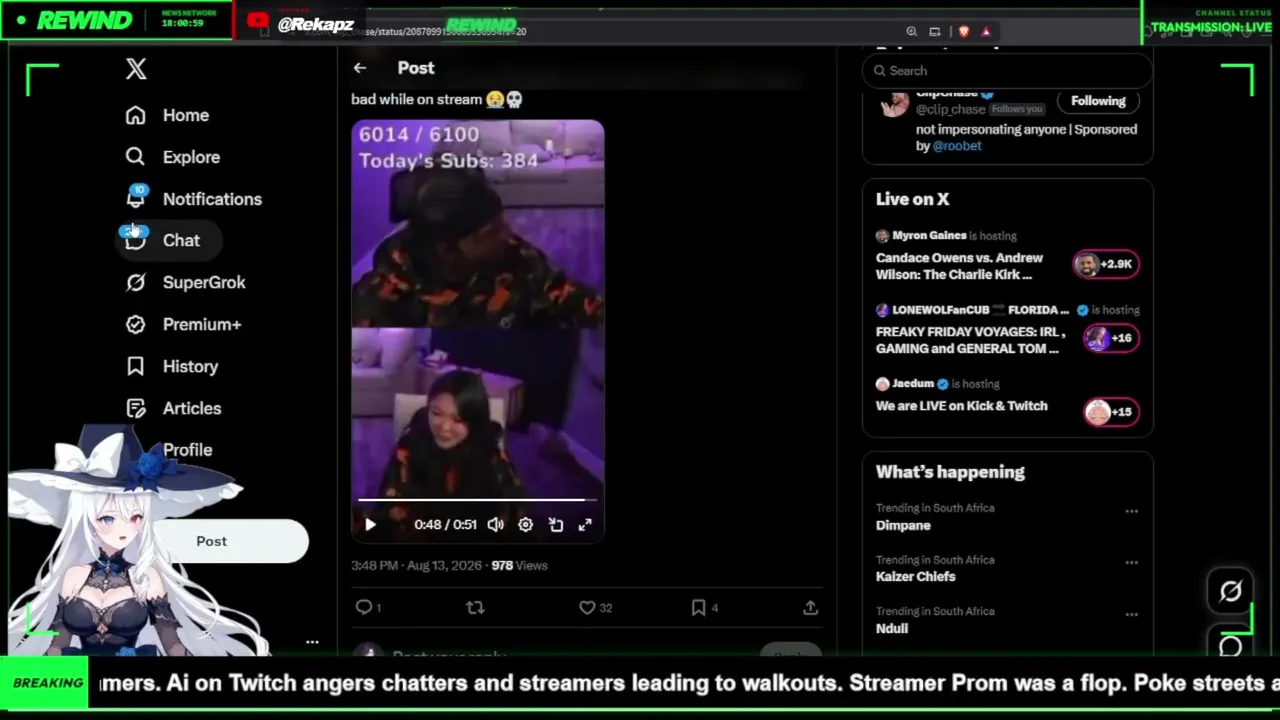Viewport: 1280px width, 720px height.
Task: Click the Notifications bell icon
Action: pos(135,199)
